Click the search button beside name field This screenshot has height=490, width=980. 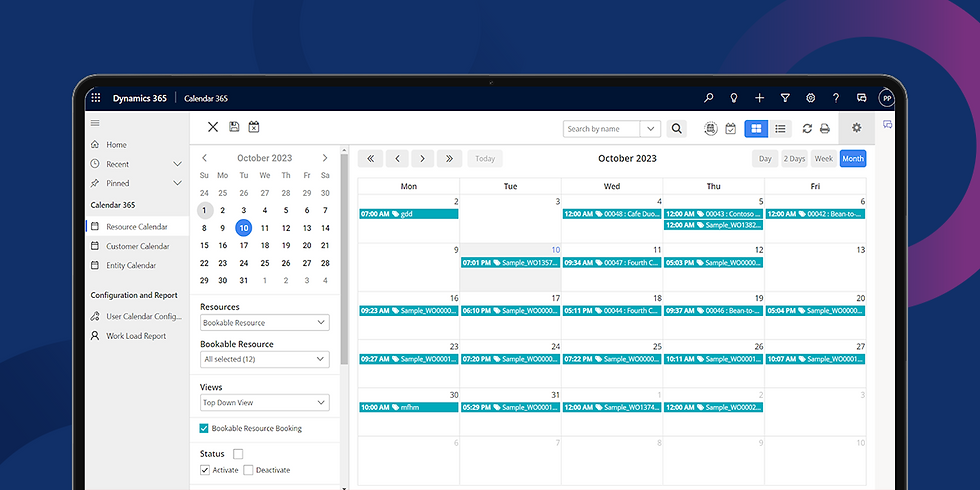tap(676, 129)
